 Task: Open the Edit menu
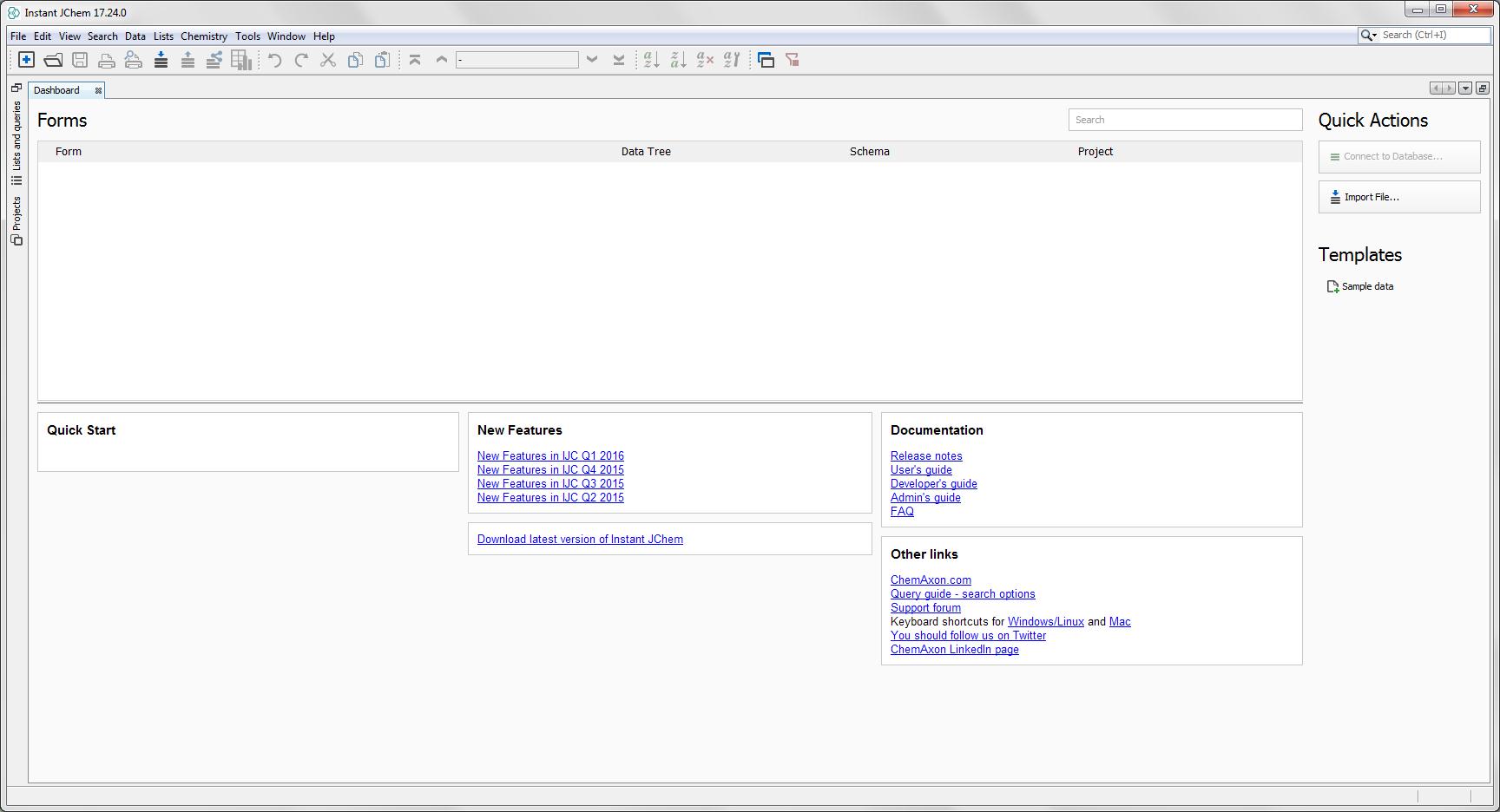coord(43,36)
